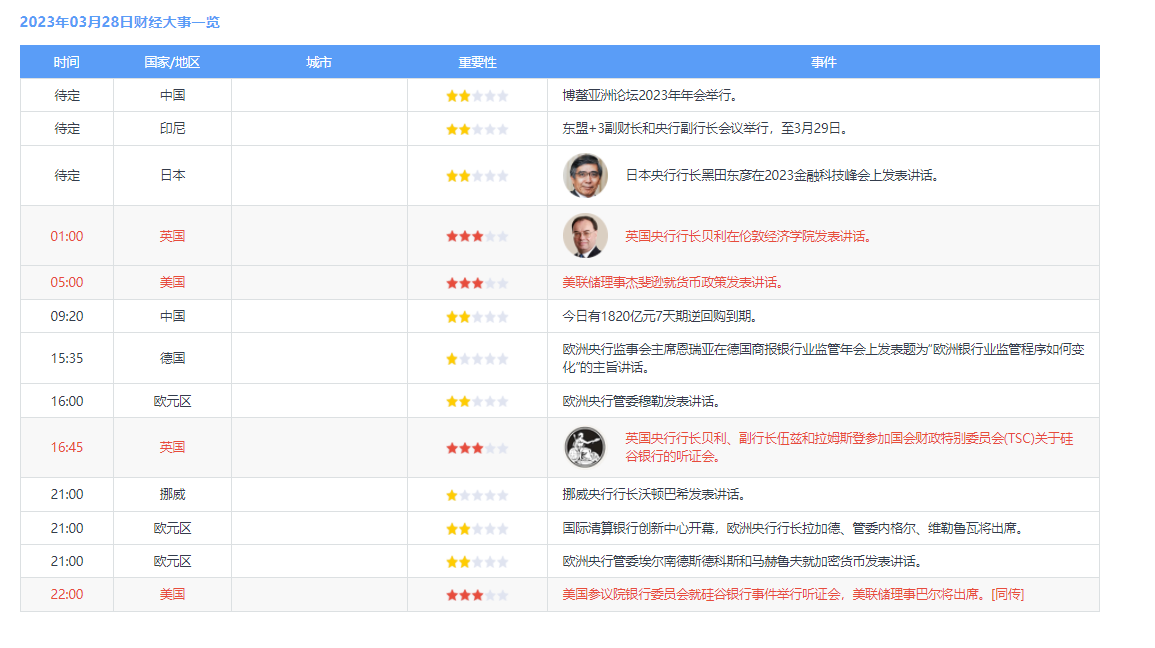
Task: Click the 16:00 time cell
Action: click(66, 401)
